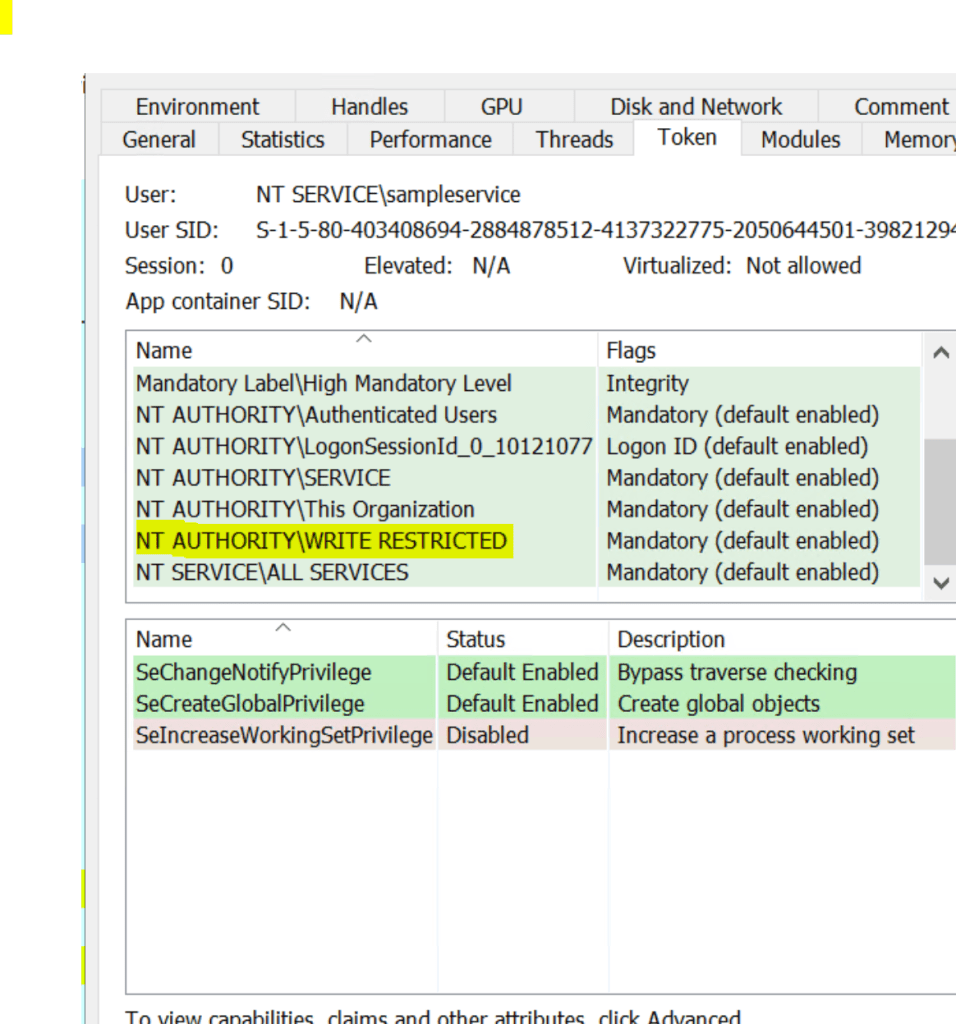This screenshot has height=1024, width=956.
Task: Sort privileges by Description column header
Action: pos(670,639)
